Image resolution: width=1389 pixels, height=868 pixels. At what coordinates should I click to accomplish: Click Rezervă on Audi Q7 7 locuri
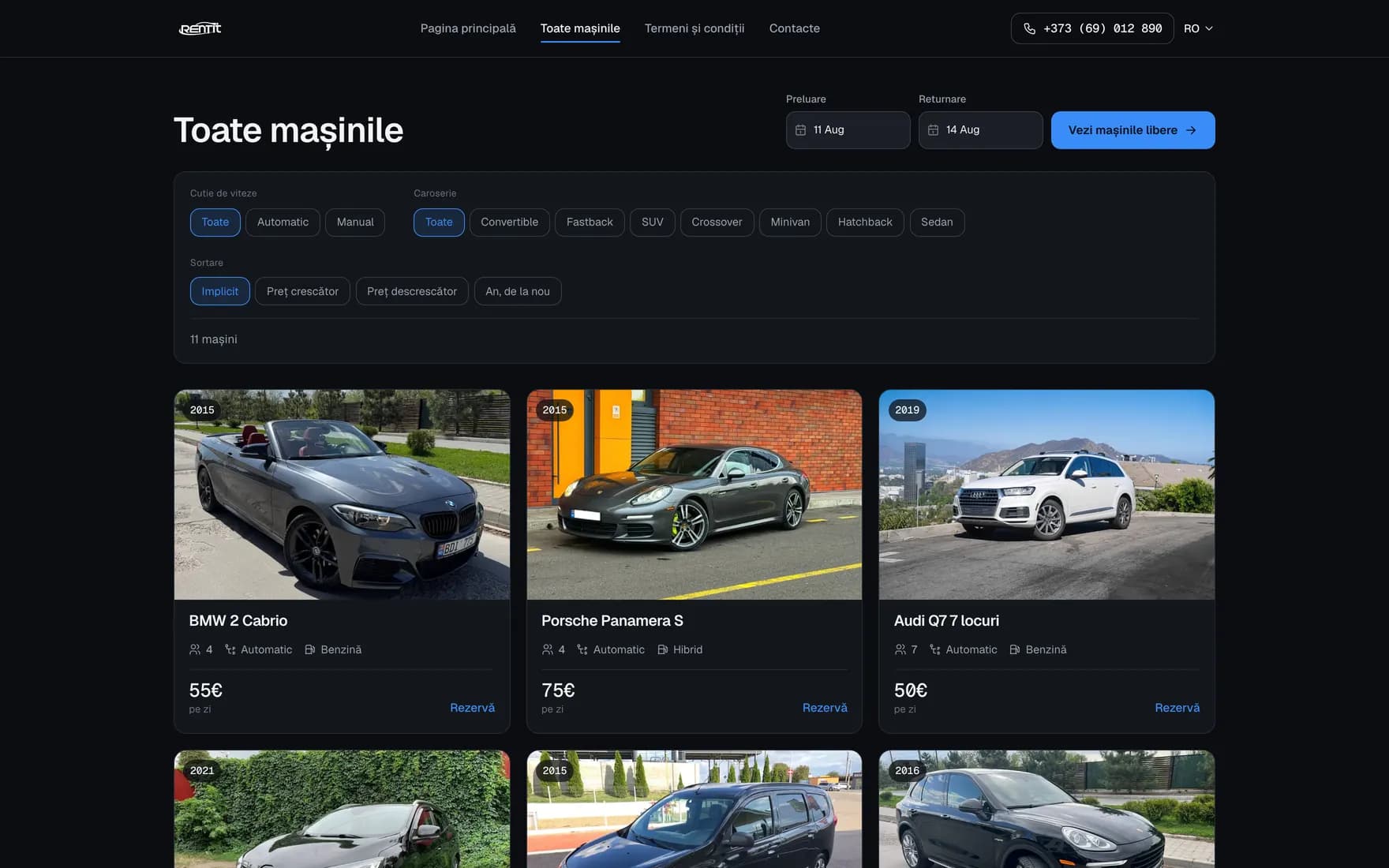click(1177, 708)
